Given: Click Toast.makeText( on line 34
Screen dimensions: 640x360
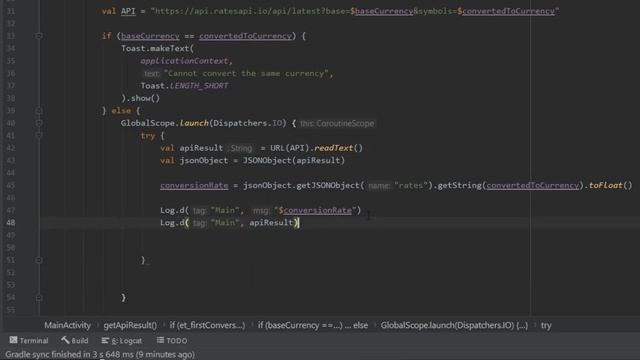Looking at the screenshot, I should [x=157, y=48].
